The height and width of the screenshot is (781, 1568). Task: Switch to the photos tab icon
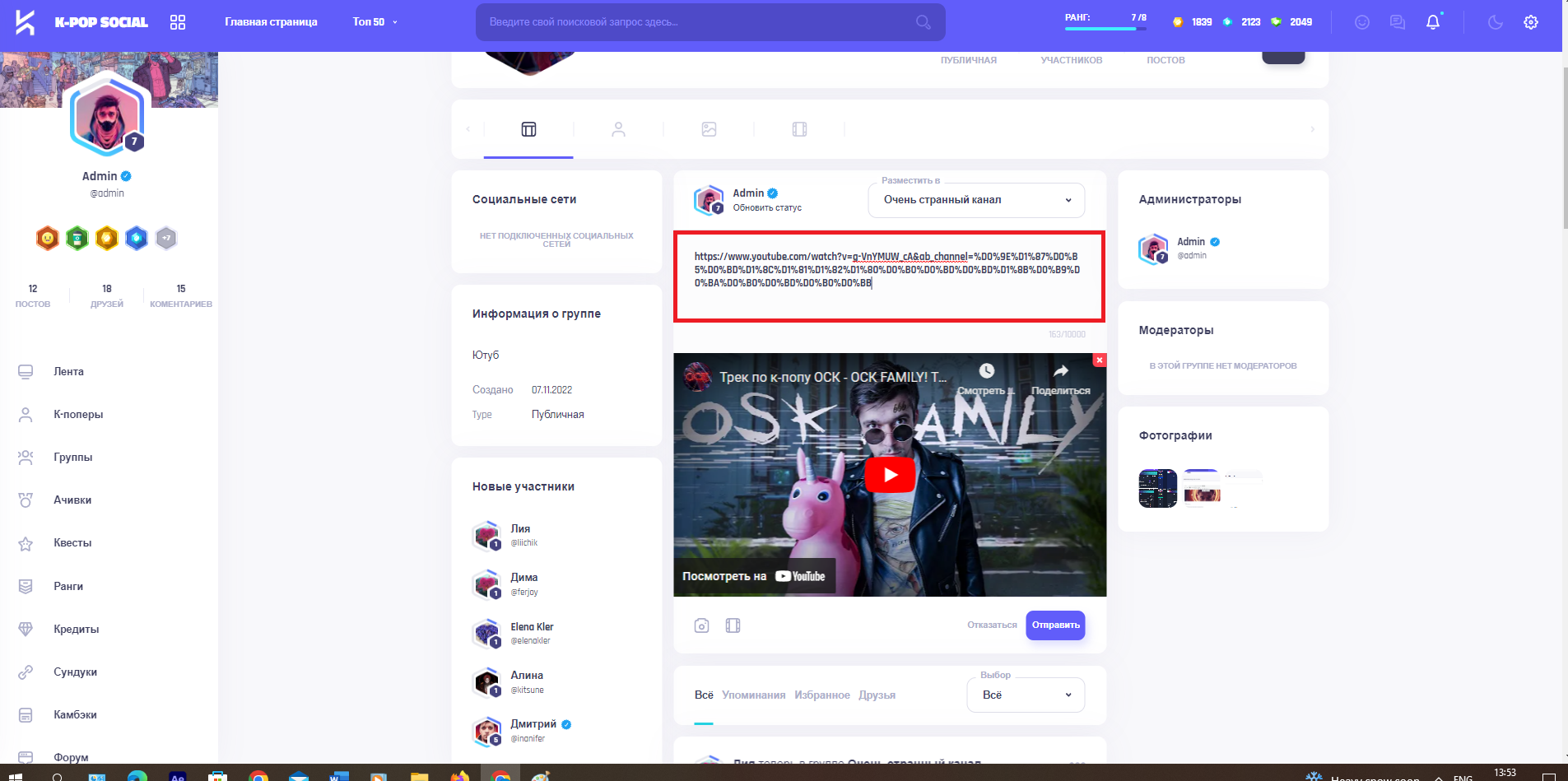point(709,129)
